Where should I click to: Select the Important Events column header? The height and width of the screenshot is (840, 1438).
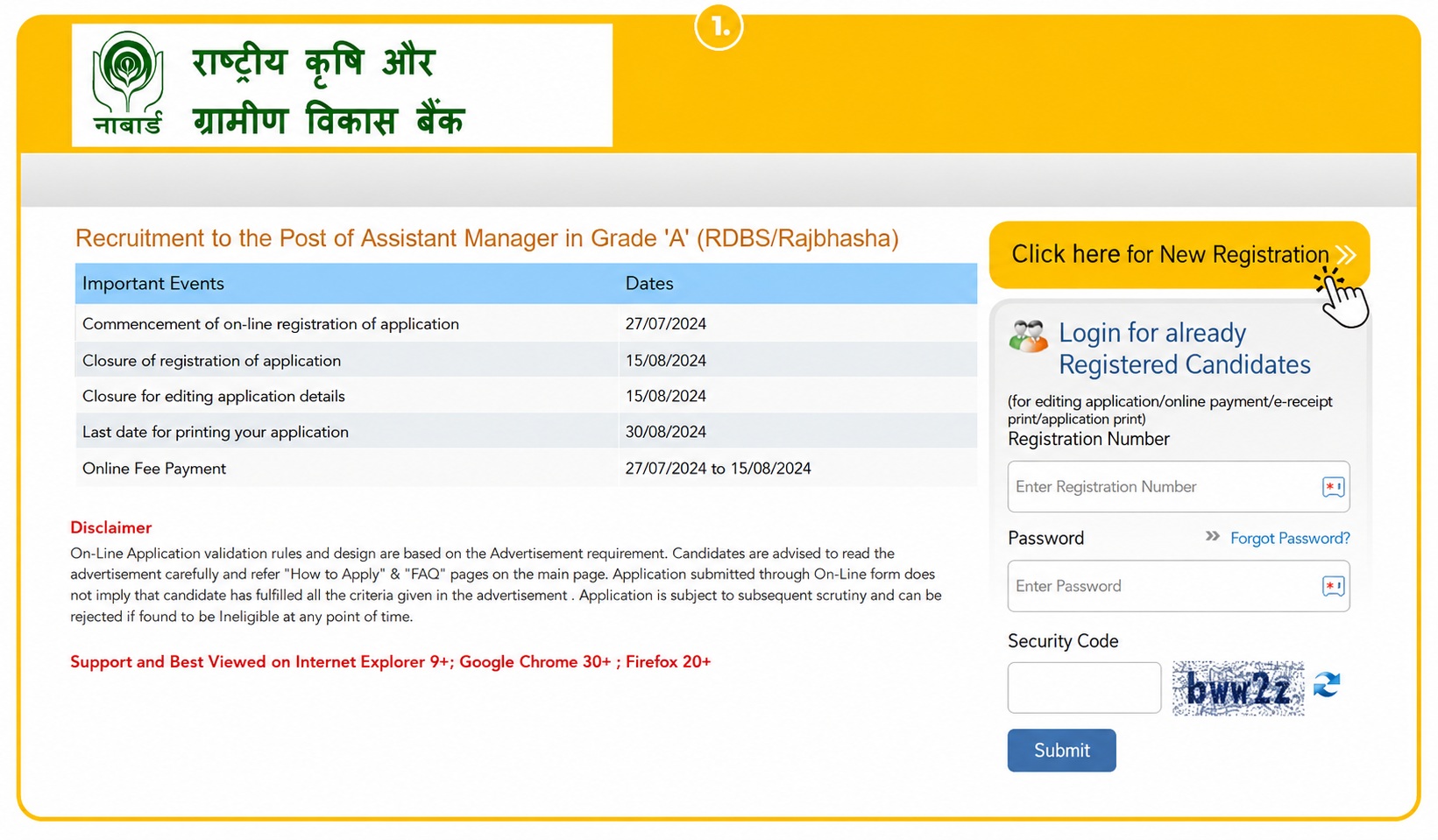pyautogui.click(x=153, y=284)
